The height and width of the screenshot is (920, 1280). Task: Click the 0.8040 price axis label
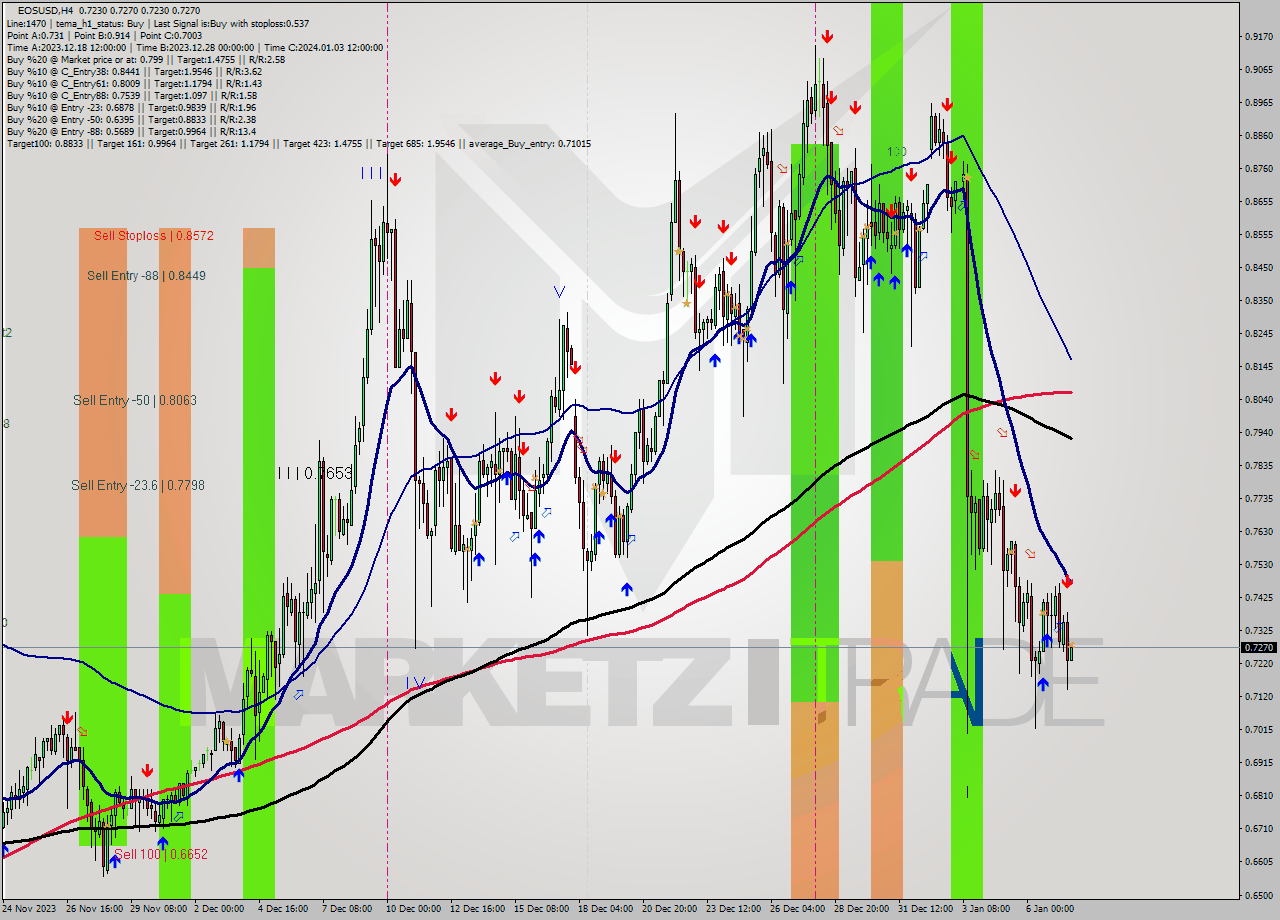click(1258, 400)
